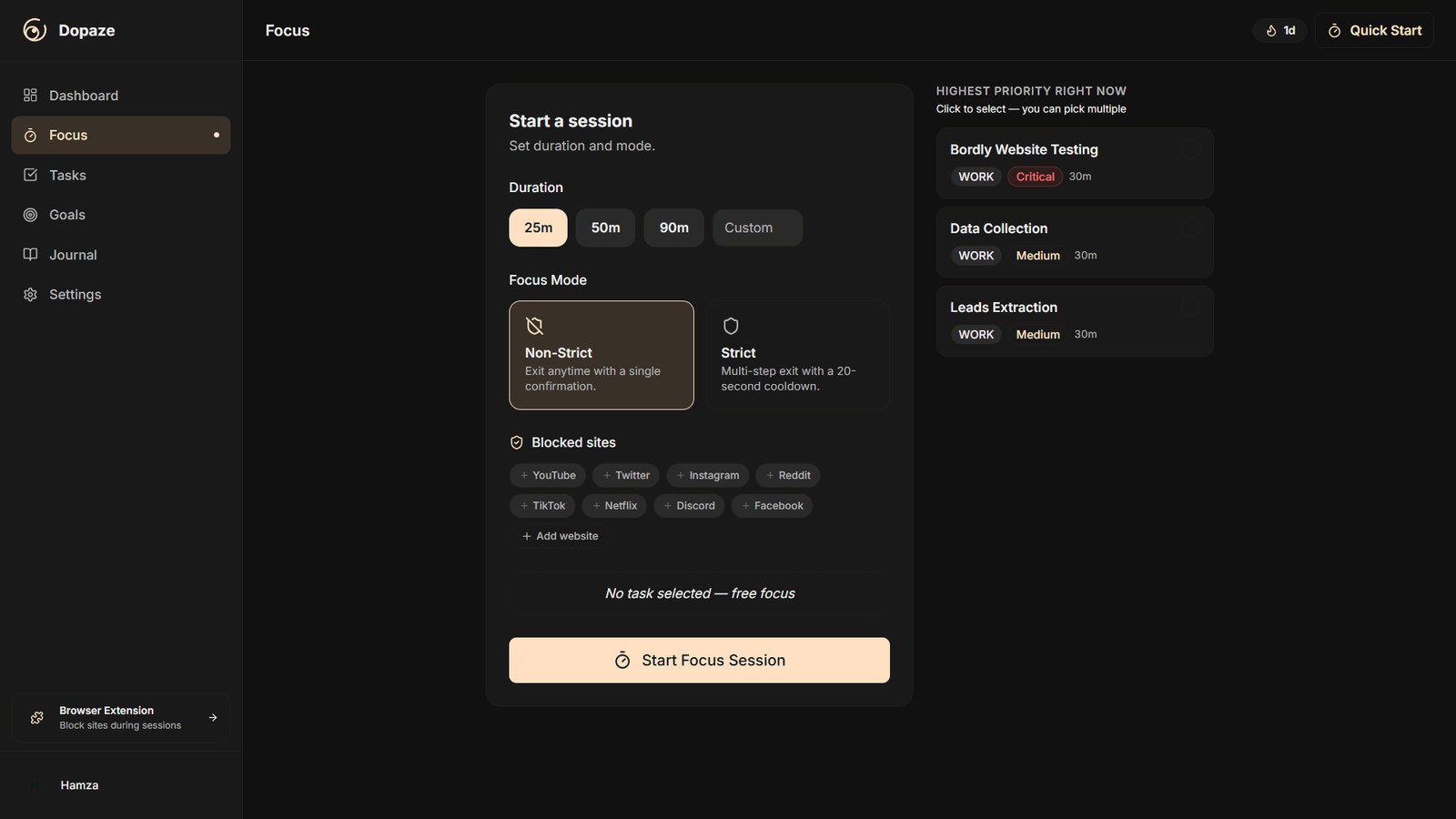The height and width of the screenshot is (819, 1456).
Task: Click the Tasks checkmark icon
Action: (30, 175)
